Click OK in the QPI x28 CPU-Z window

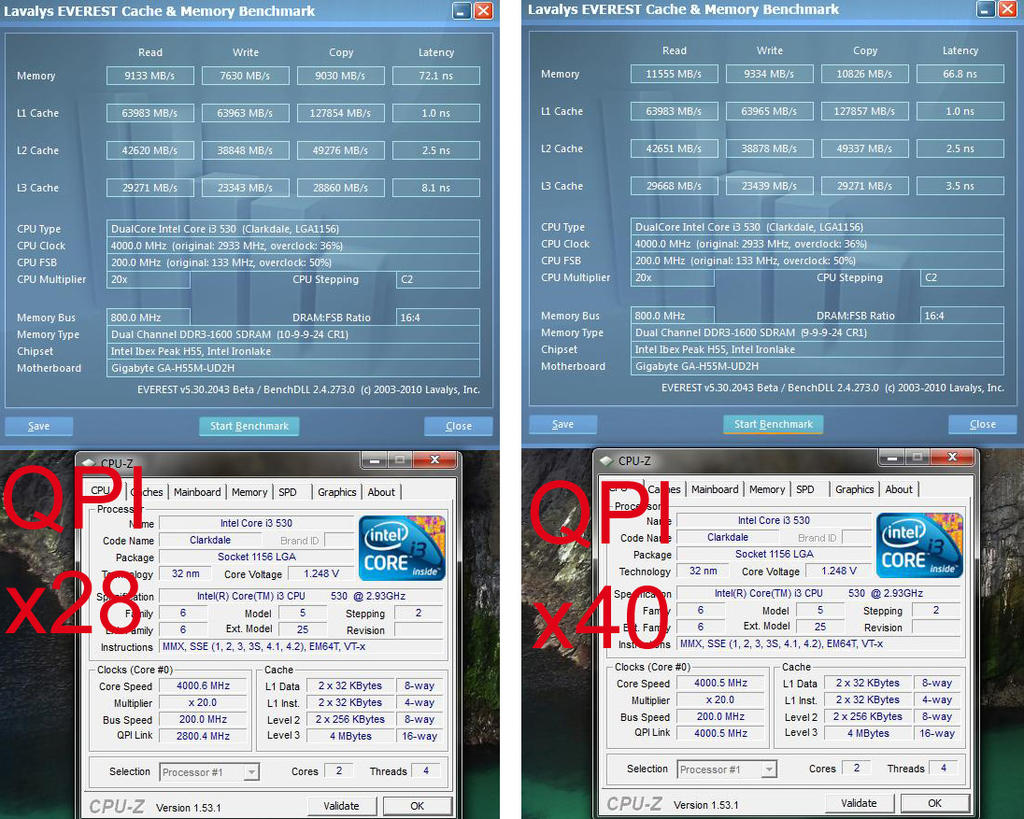pos(417,806)
